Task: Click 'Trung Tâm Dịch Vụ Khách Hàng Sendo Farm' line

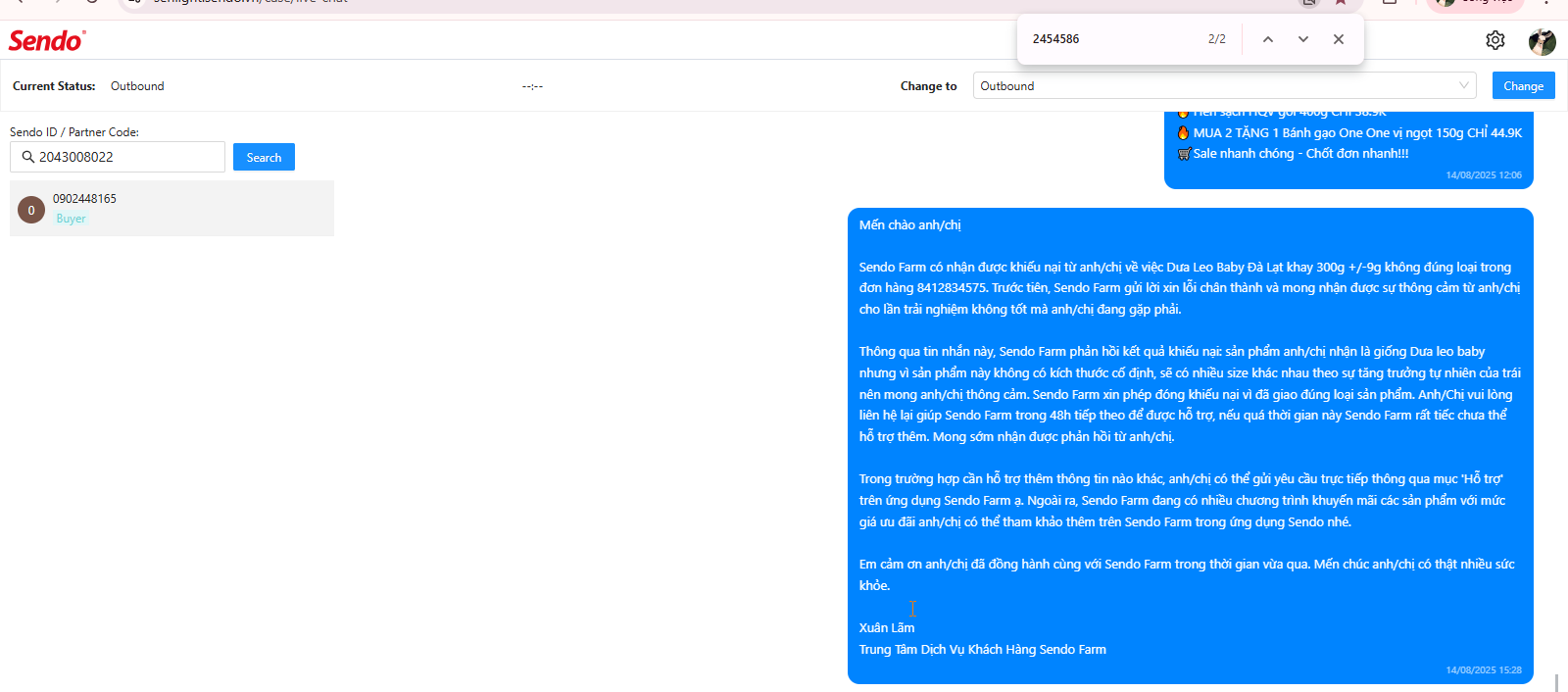Action: tap(983, 650)
